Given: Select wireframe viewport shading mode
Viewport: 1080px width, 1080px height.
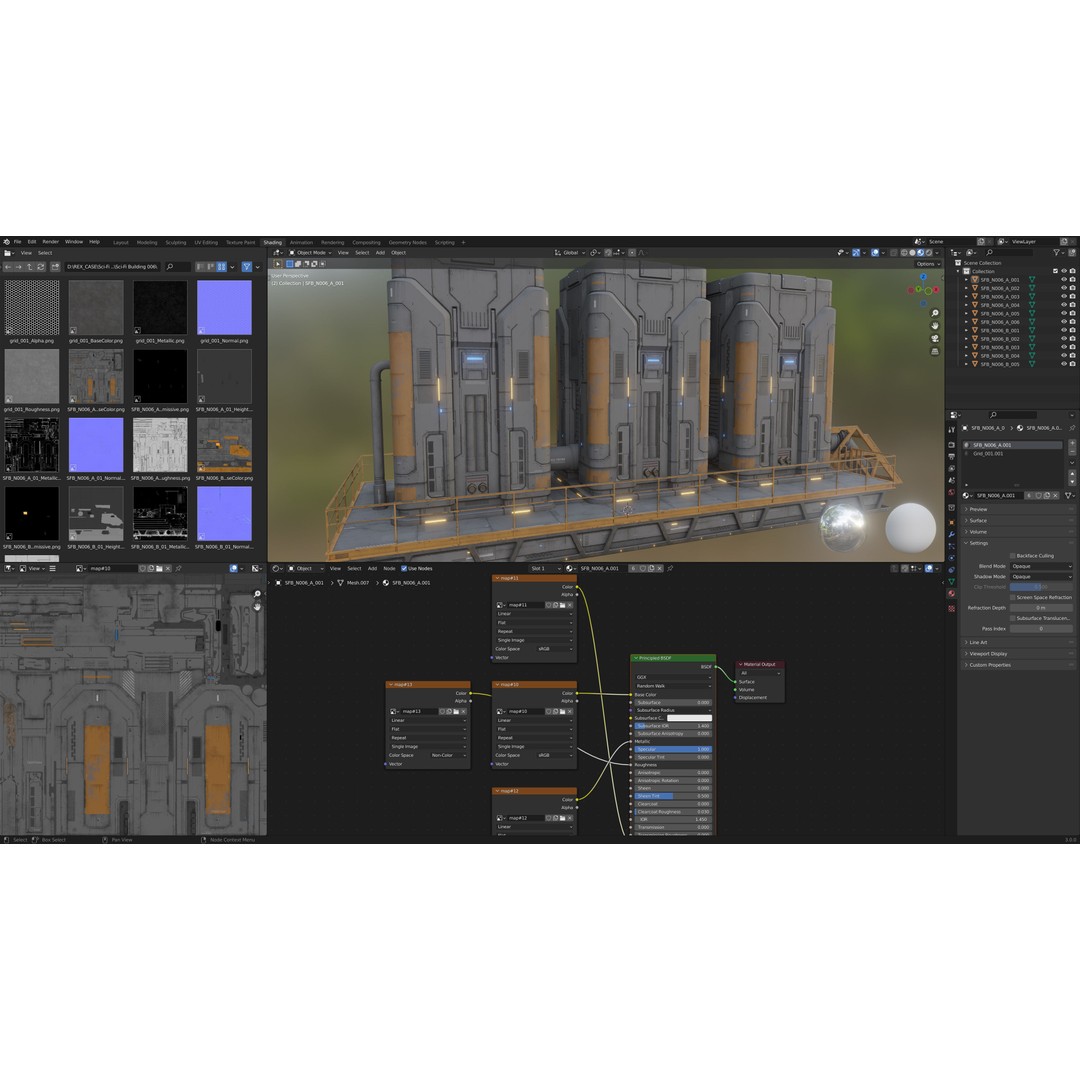Looking at the screenshot, I should 904,253.
